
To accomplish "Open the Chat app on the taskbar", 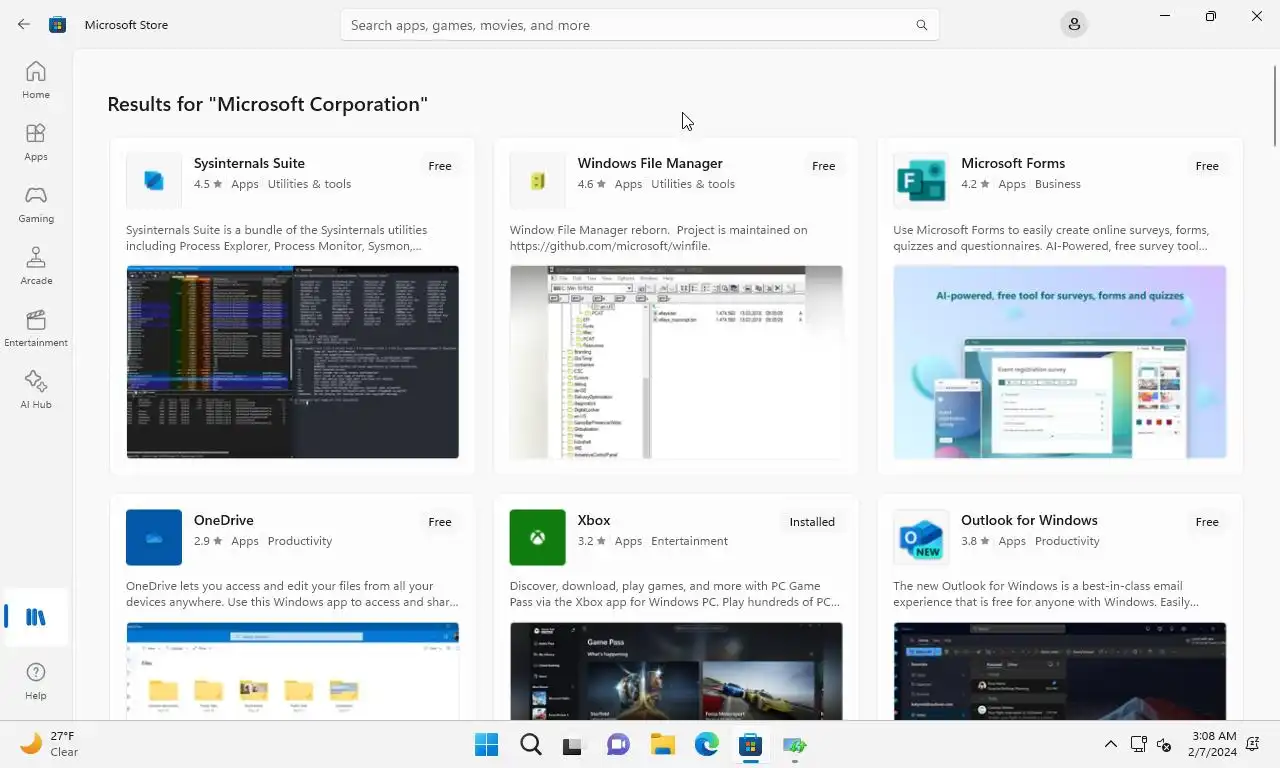I will (x=619, y=745).
